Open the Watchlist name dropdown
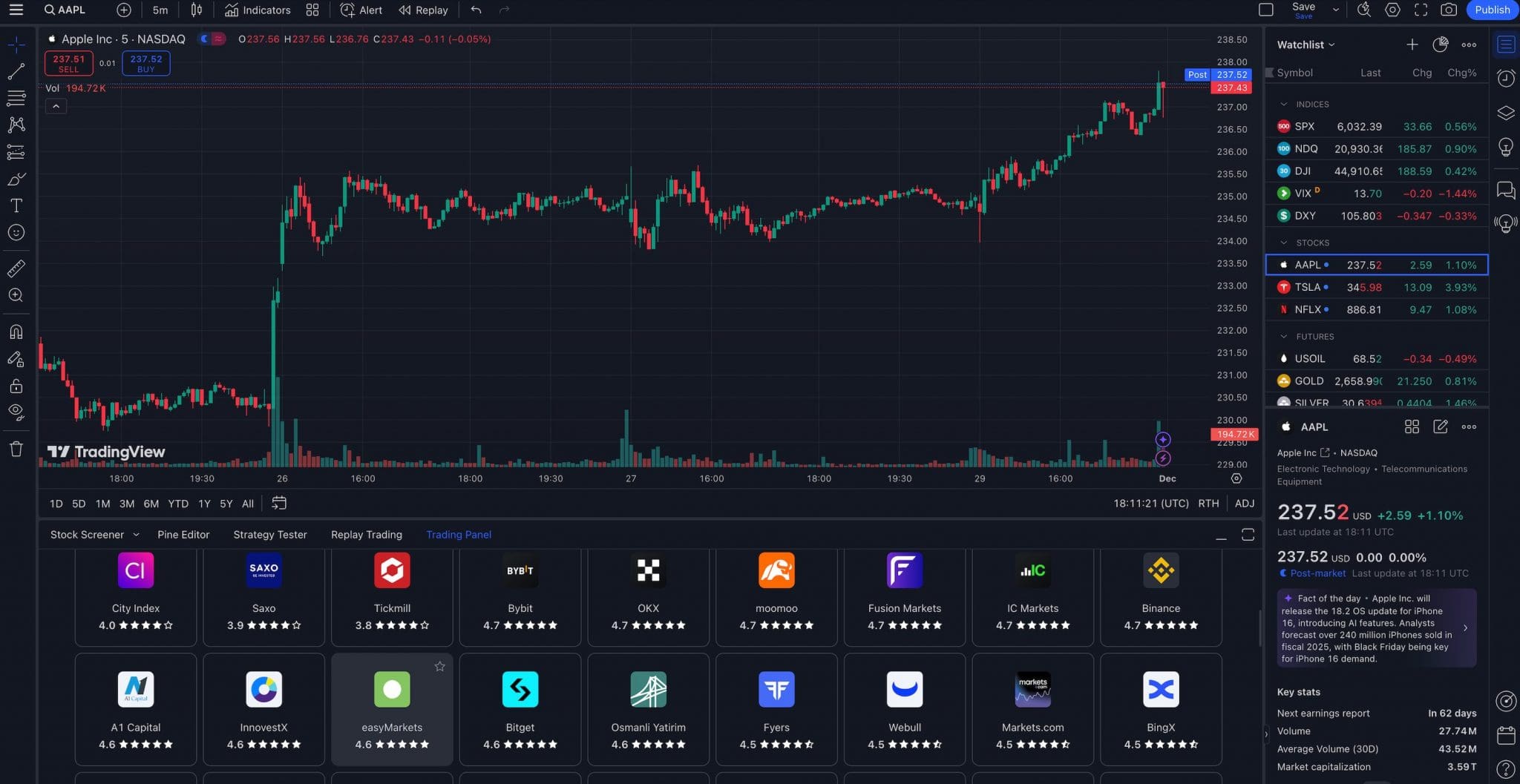Image resolution: width=1520 pixels, height=784 pixels. coord(1306,45)
